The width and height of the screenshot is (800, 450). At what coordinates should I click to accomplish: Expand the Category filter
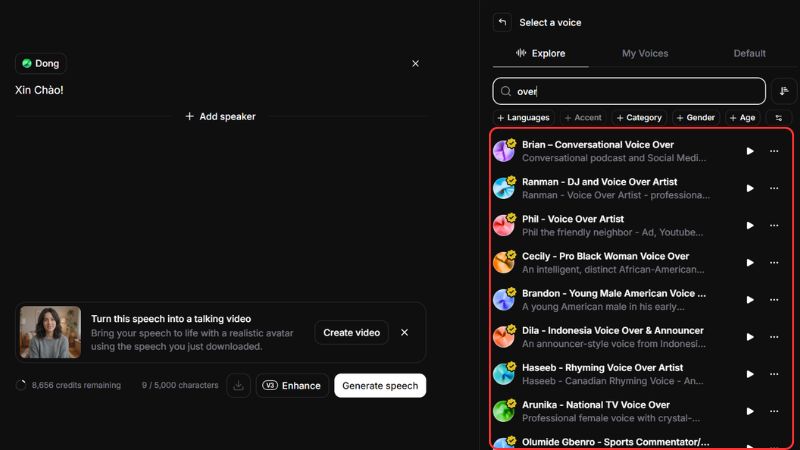[x=639, y=118]
